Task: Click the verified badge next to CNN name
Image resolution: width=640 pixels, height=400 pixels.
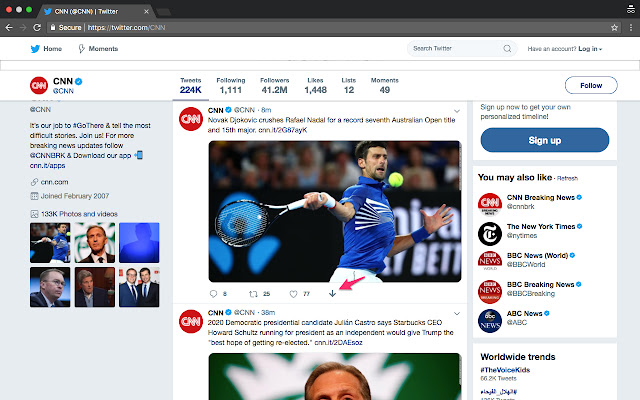Action: [79, 81]
